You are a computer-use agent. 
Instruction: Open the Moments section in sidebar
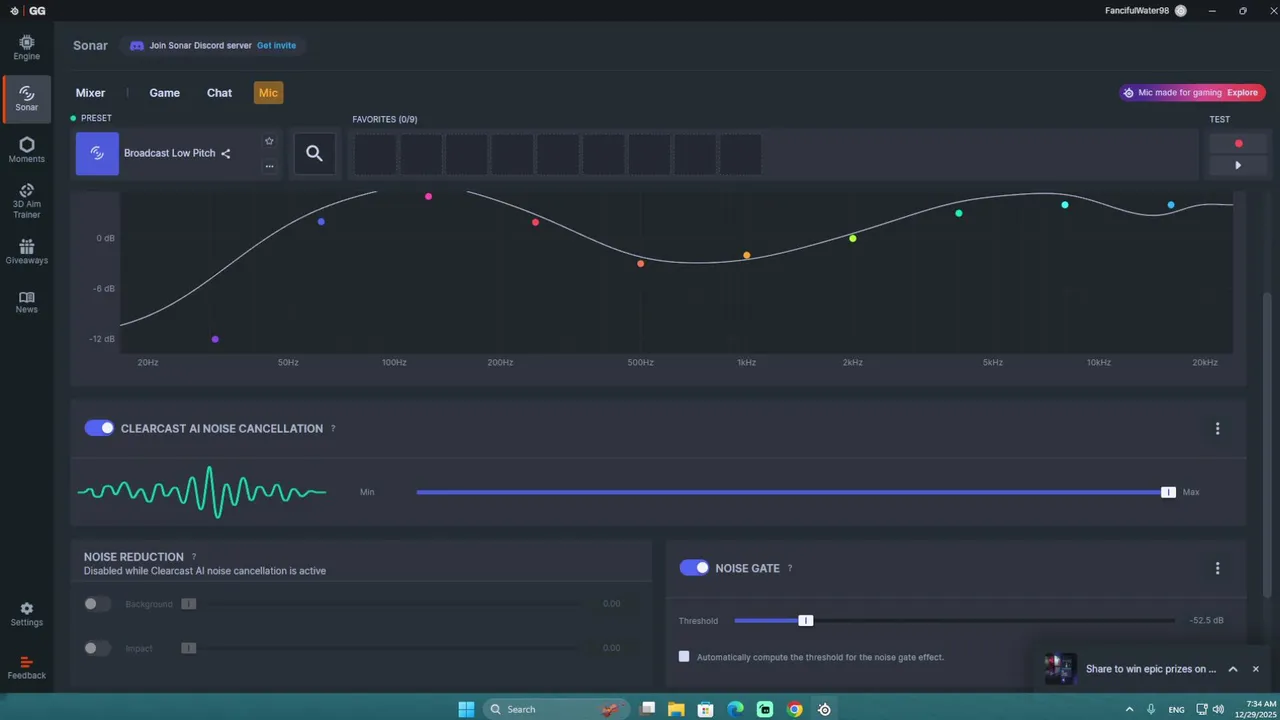[x=27, y=150]
